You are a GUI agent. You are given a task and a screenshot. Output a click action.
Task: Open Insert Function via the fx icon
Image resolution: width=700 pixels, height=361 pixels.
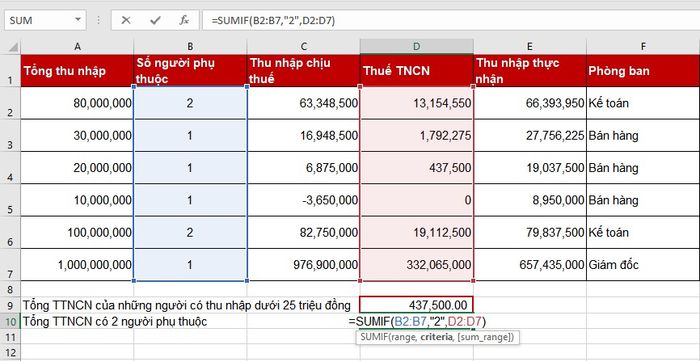tap(184, 20)
